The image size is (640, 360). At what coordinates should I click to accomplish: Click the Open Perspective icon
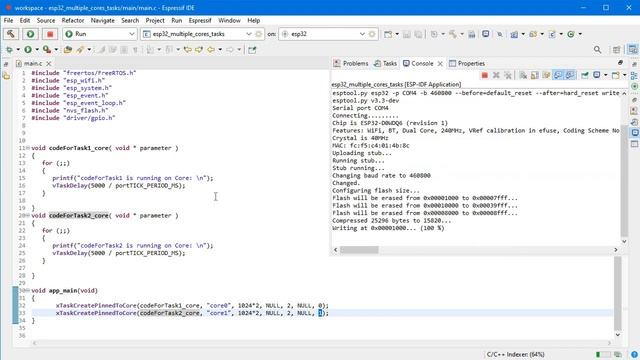coord(616,50)
